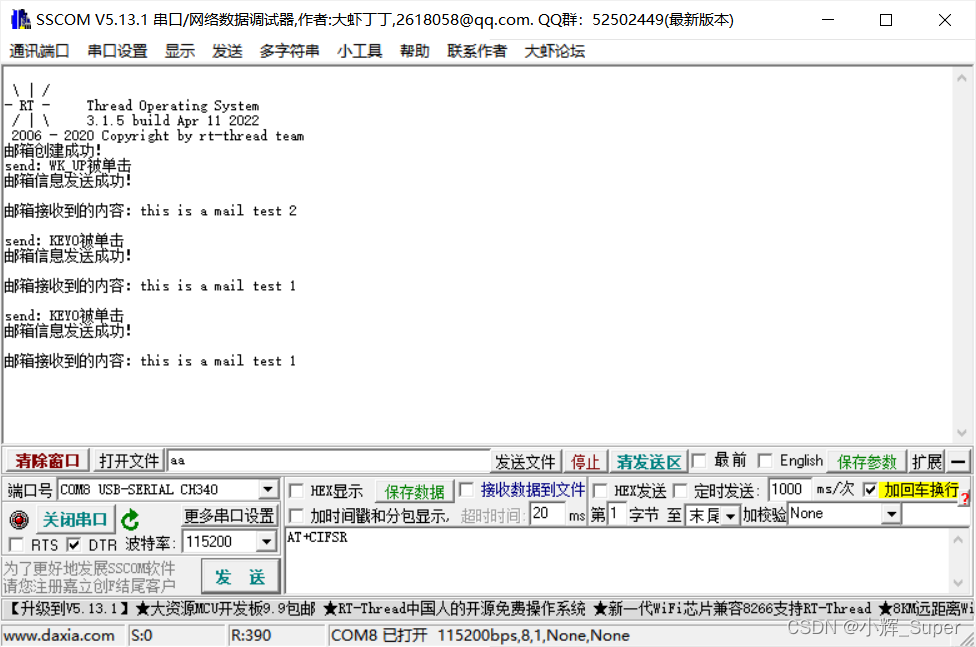
Task: Open the 端口号 COM8 port dropdown
Action: [x=268, y=489]
